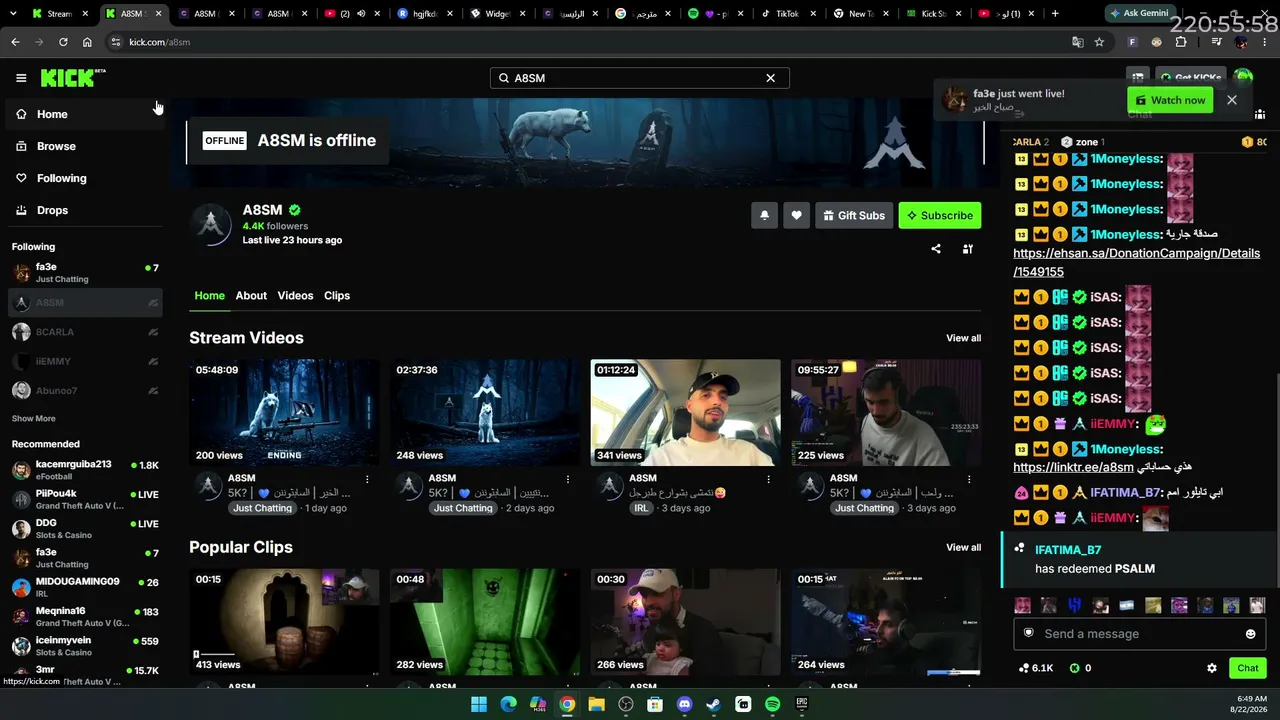Open a new Chrome tab

coord(1055,14)
